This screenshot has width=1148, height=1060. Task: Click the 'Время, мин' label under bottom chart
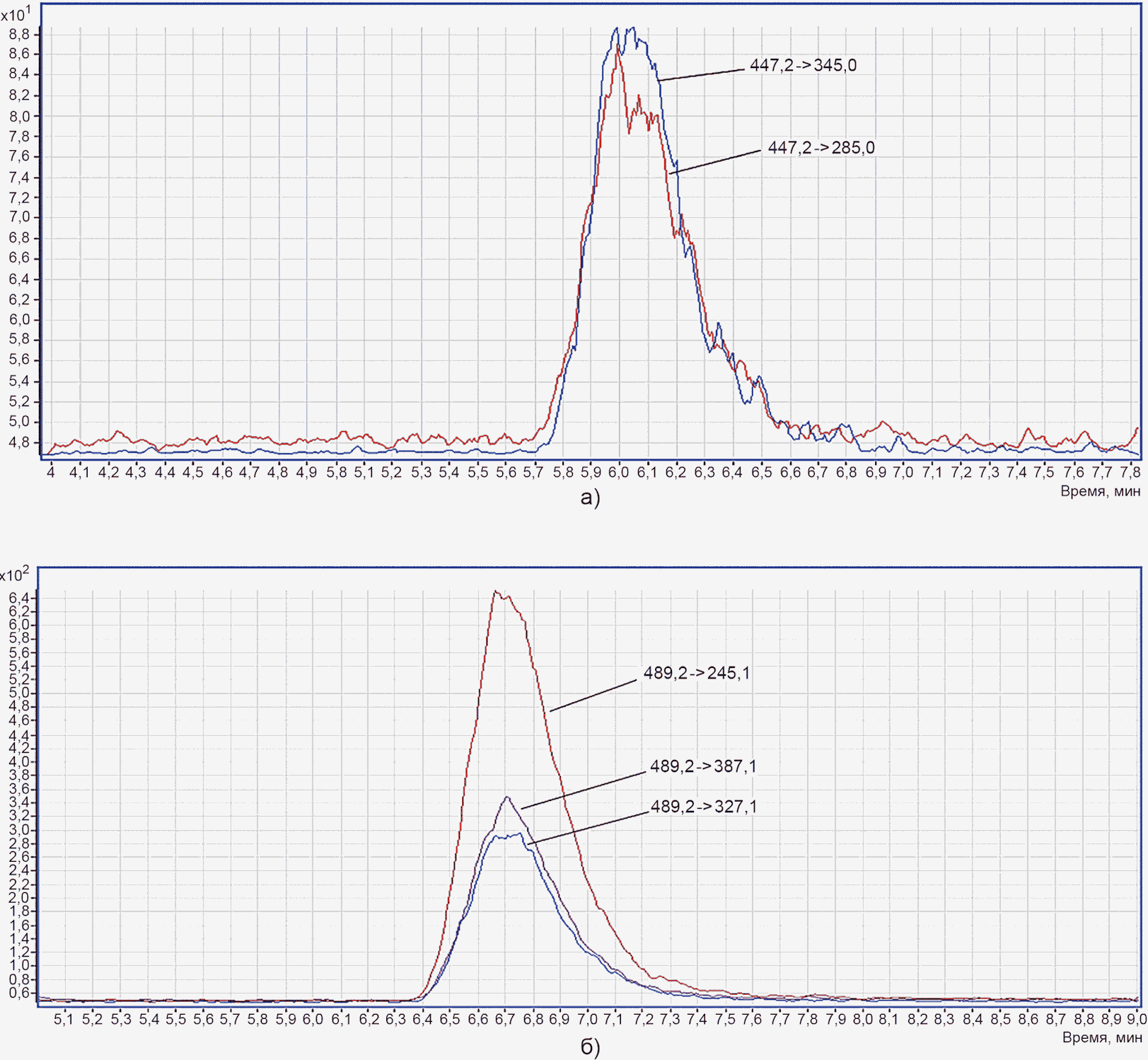point(1102,1037)
